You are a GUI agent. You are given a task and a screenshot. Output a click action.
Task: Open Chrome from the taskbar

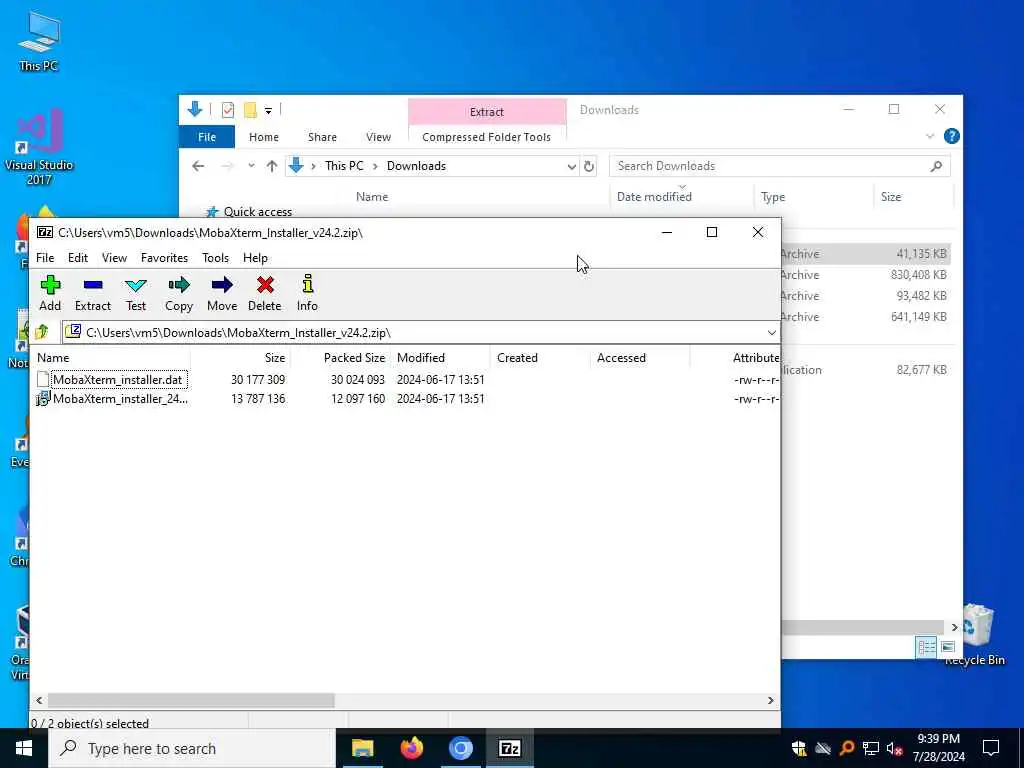461,748
